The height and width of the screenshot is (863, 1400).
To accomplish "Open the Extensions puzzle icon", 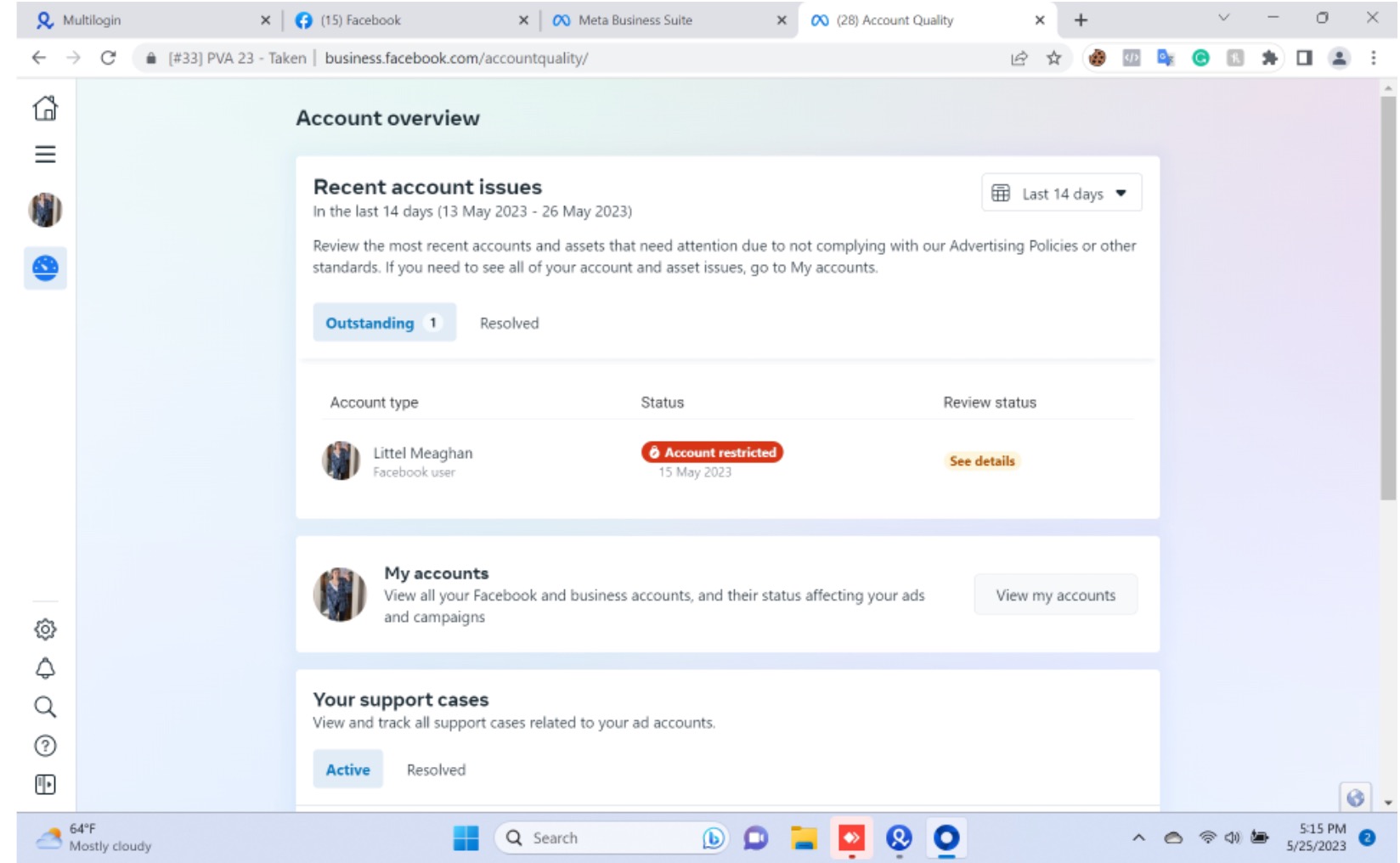I will 1269,58.
